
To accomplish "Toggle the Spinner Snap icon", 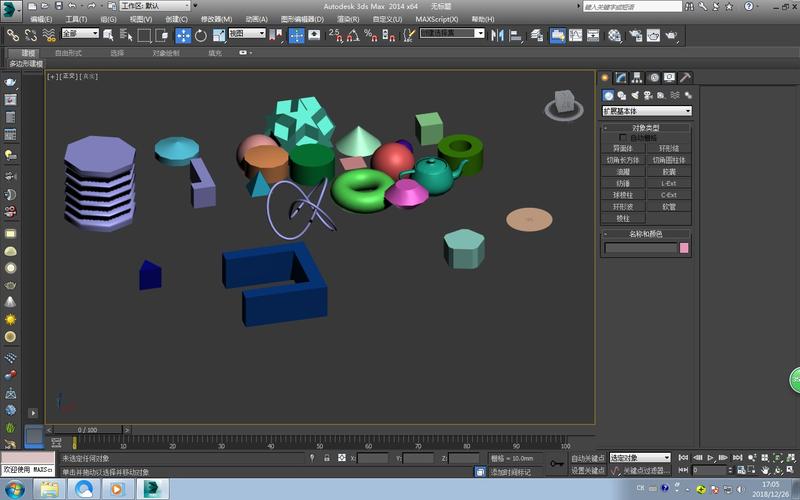I will click(389, 35).
